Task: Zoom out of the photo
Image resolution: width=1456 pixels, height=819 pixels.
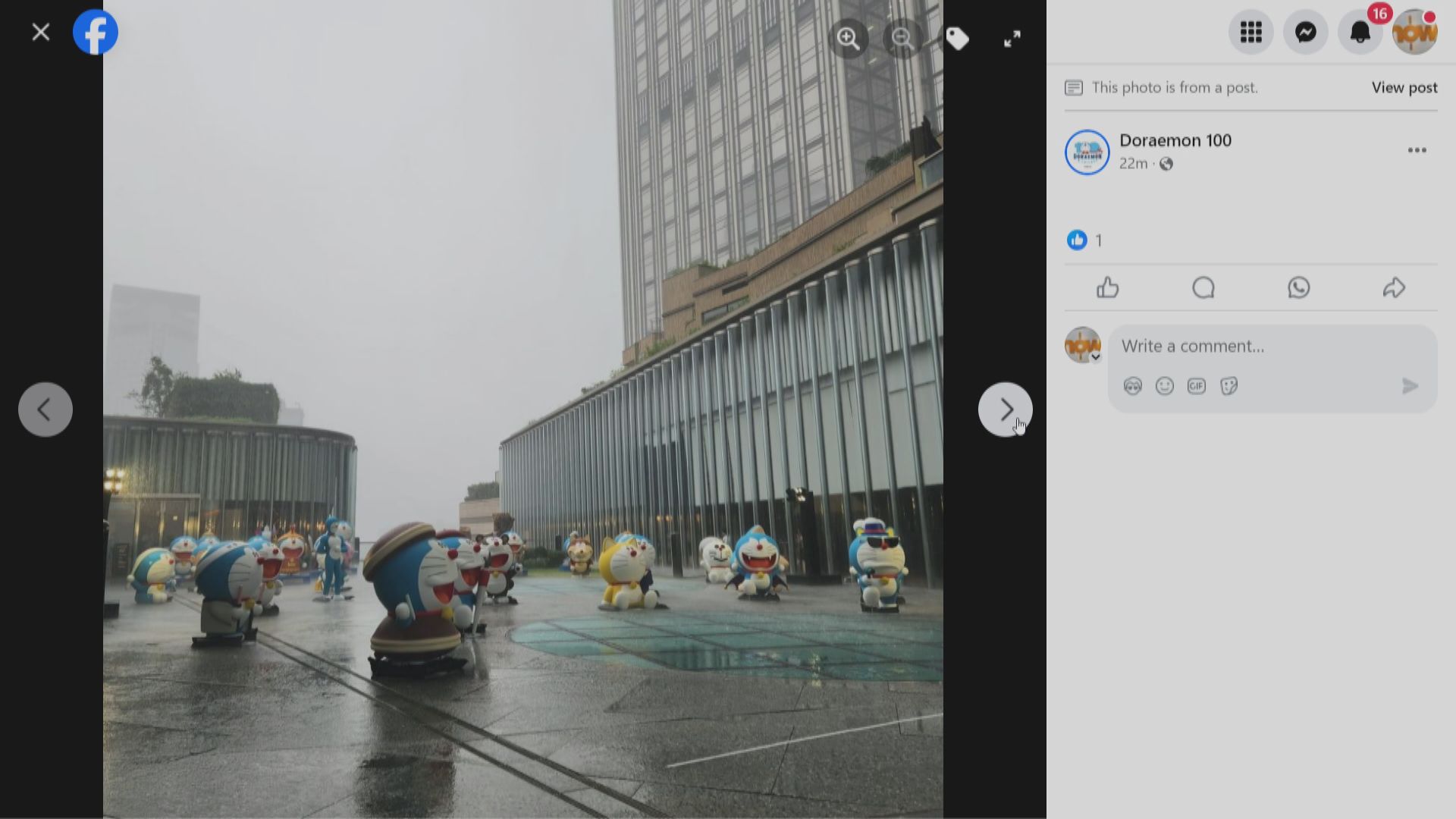Action: click(x=902, y=37)
